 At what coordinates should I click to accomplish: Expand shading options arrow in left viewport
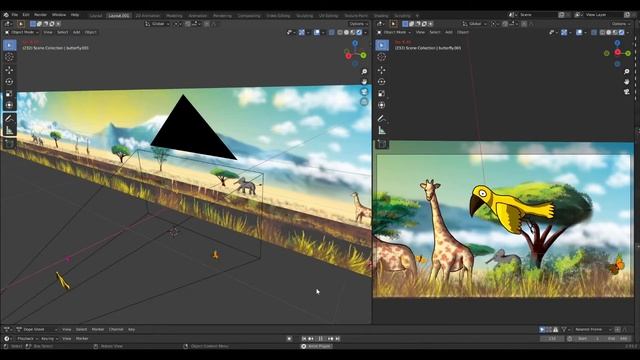[365, 32]
